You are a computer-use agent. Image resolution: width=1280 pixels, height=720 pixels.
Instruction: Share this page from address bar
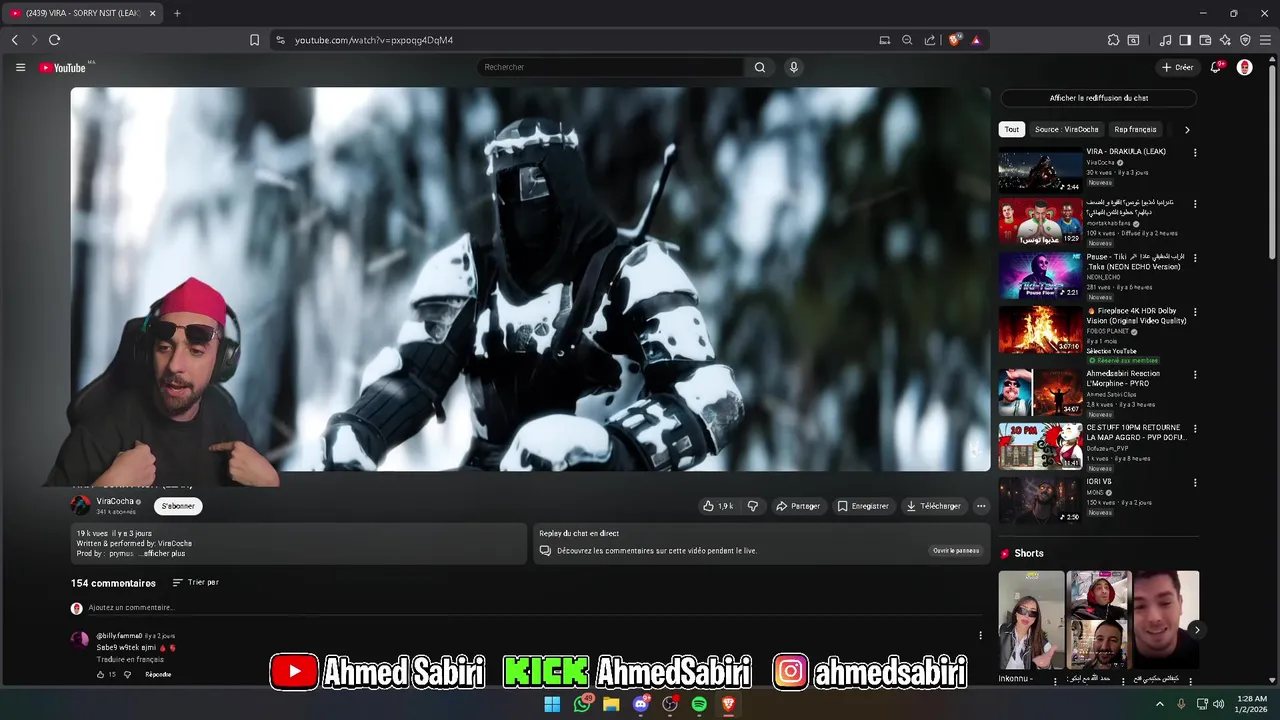coord(930,40)
